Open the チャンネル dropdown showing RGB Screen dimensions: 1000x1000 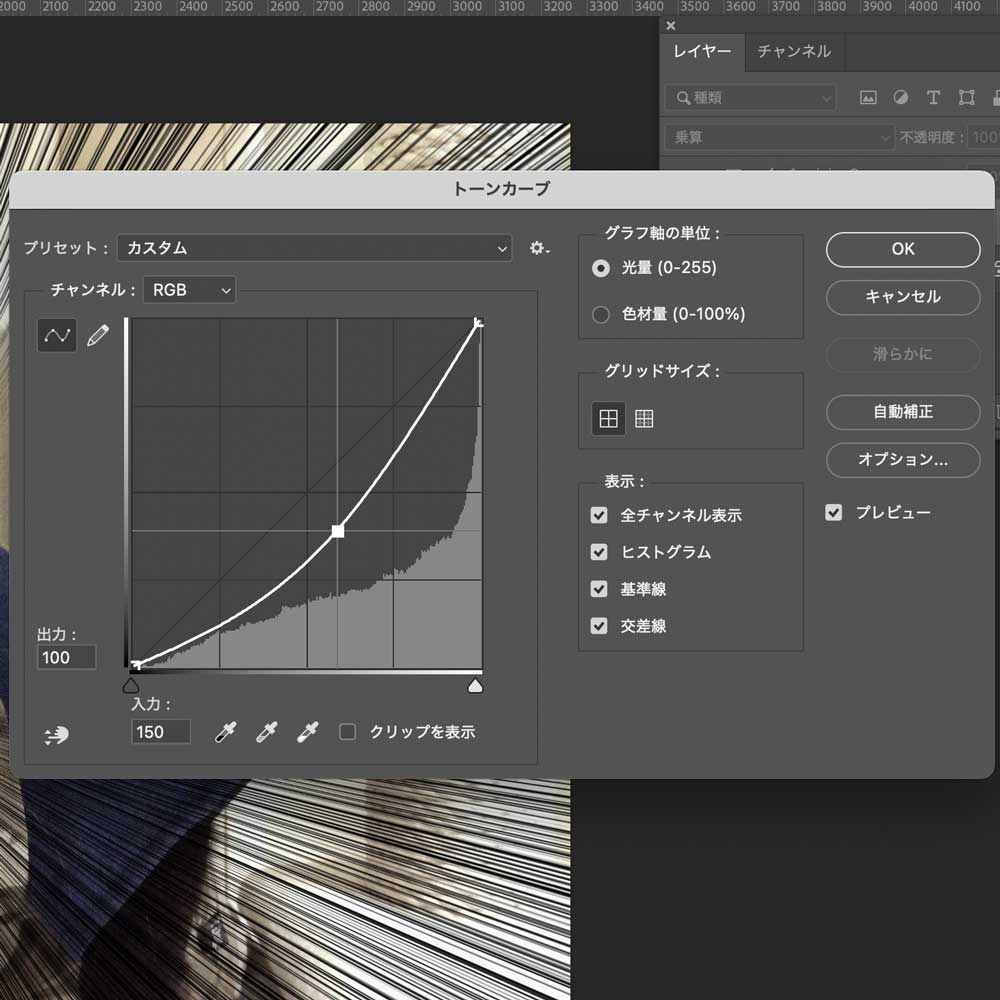pyautogui.click(x=189, y=290)
